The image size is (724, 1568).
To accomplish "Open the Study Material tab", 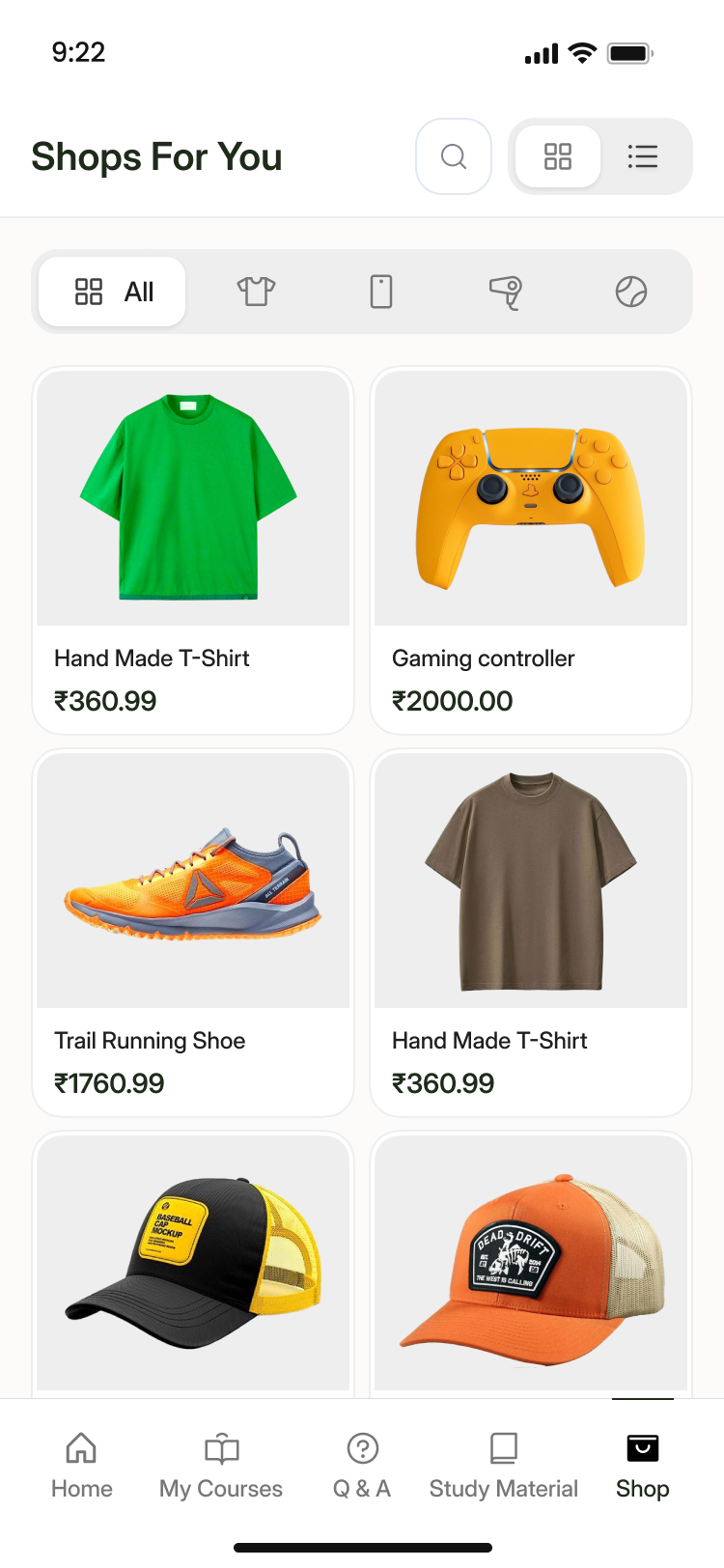I will [504, 1465].
